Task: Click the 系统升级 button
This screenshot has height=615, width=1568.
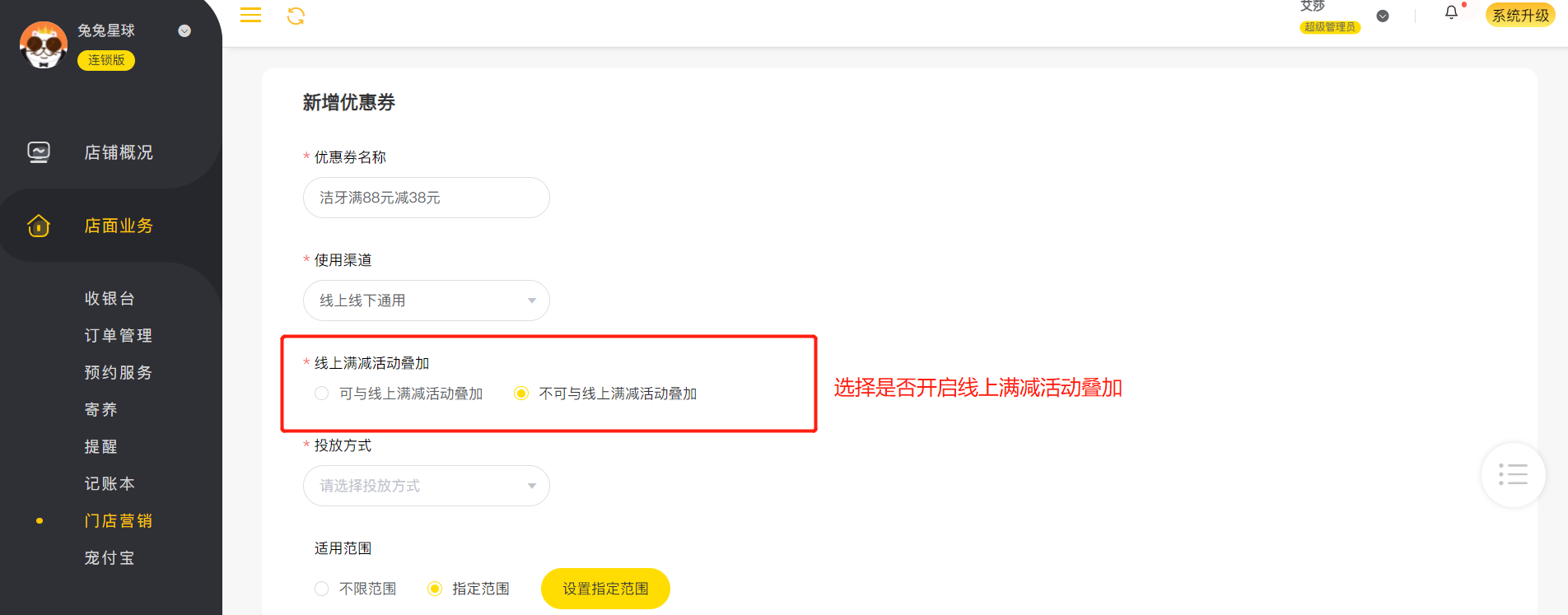Action: coord(1520,15)
